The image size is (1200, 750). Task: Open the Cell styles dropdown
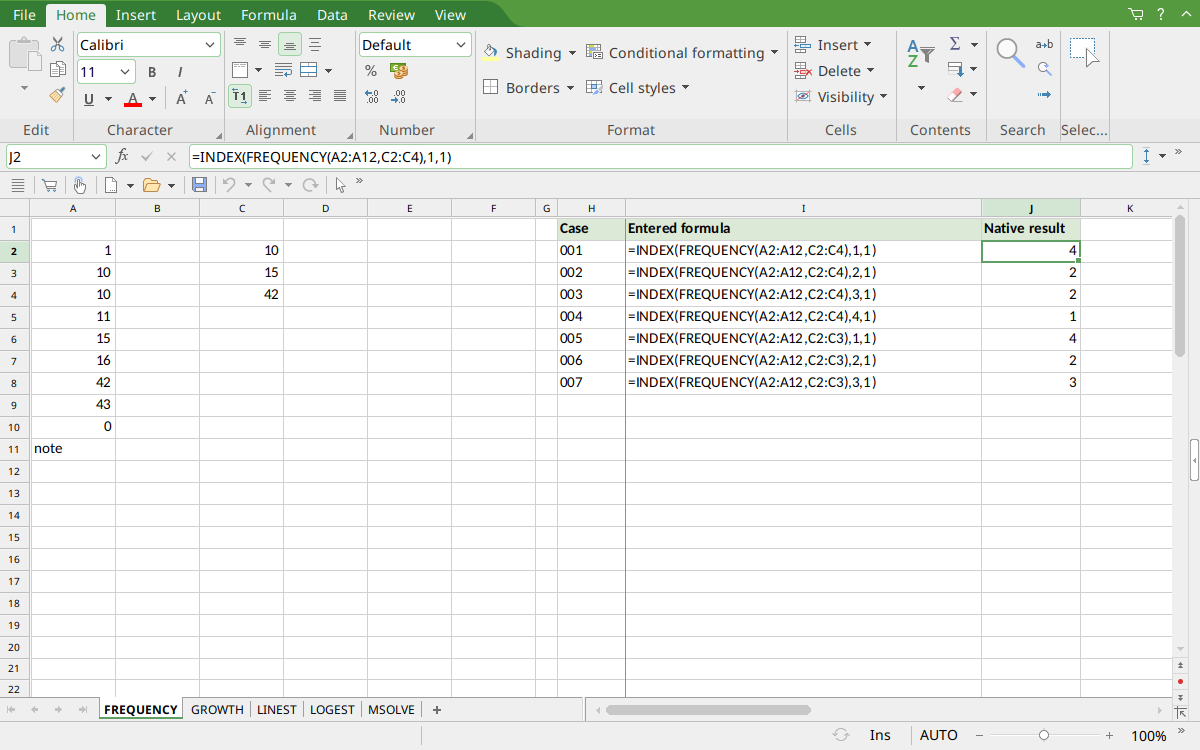[686, 88]
